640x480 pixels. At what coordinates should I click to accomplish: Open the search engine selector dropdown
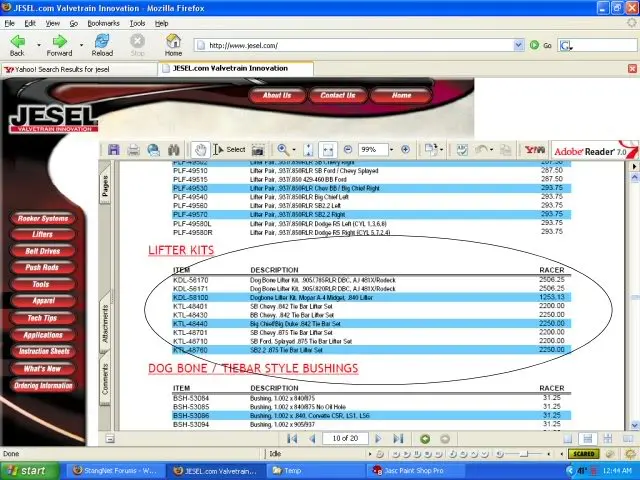pos(566,45)
